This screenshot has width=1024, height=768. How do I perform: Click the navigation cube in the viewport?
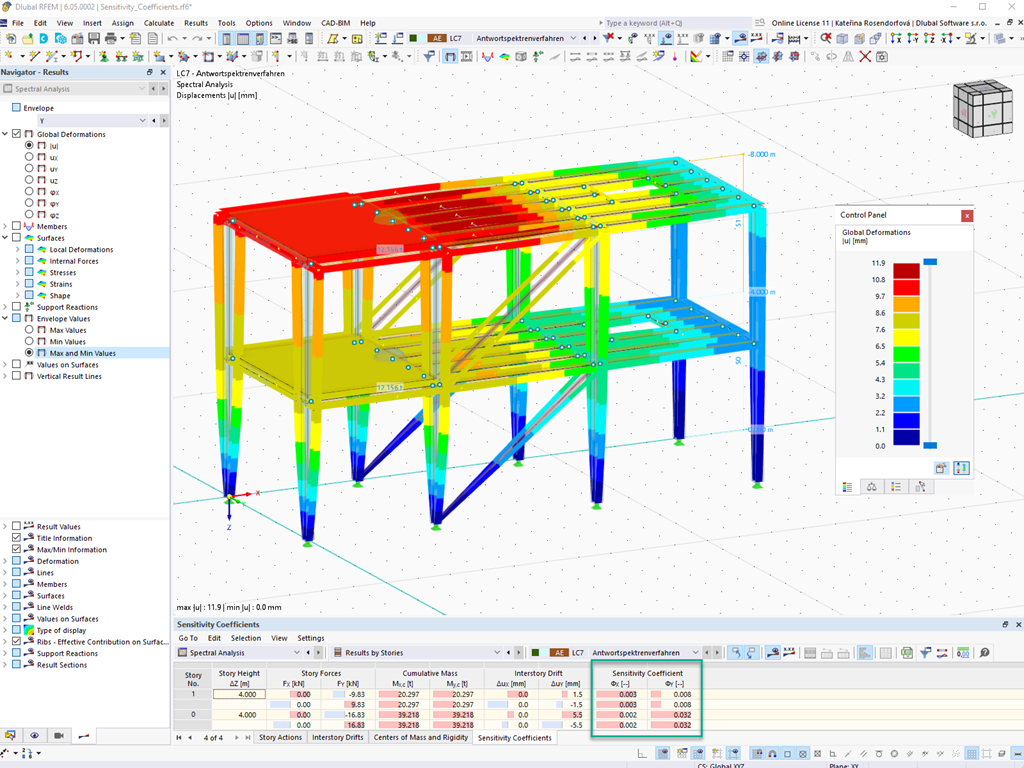point(983,108)
